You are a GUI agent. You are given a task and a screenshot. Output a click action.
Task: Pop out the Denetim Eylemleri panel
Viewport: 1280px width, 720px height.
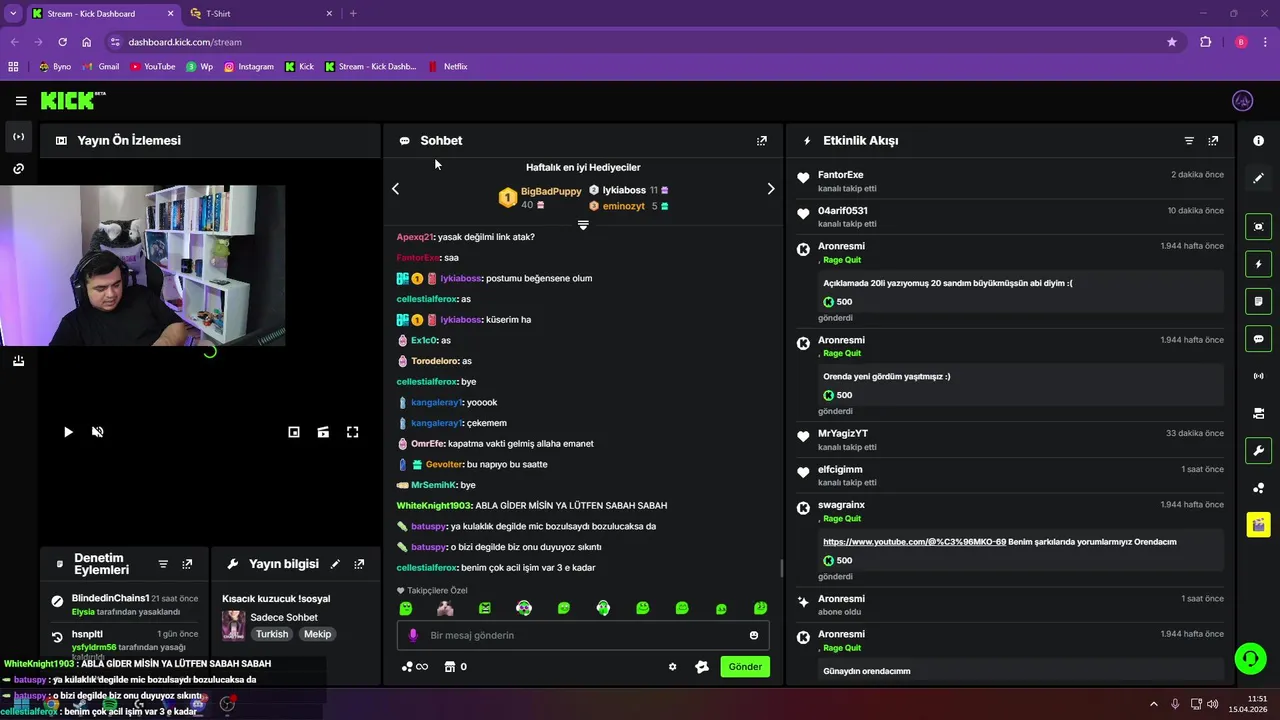click(x=187, y=564)
